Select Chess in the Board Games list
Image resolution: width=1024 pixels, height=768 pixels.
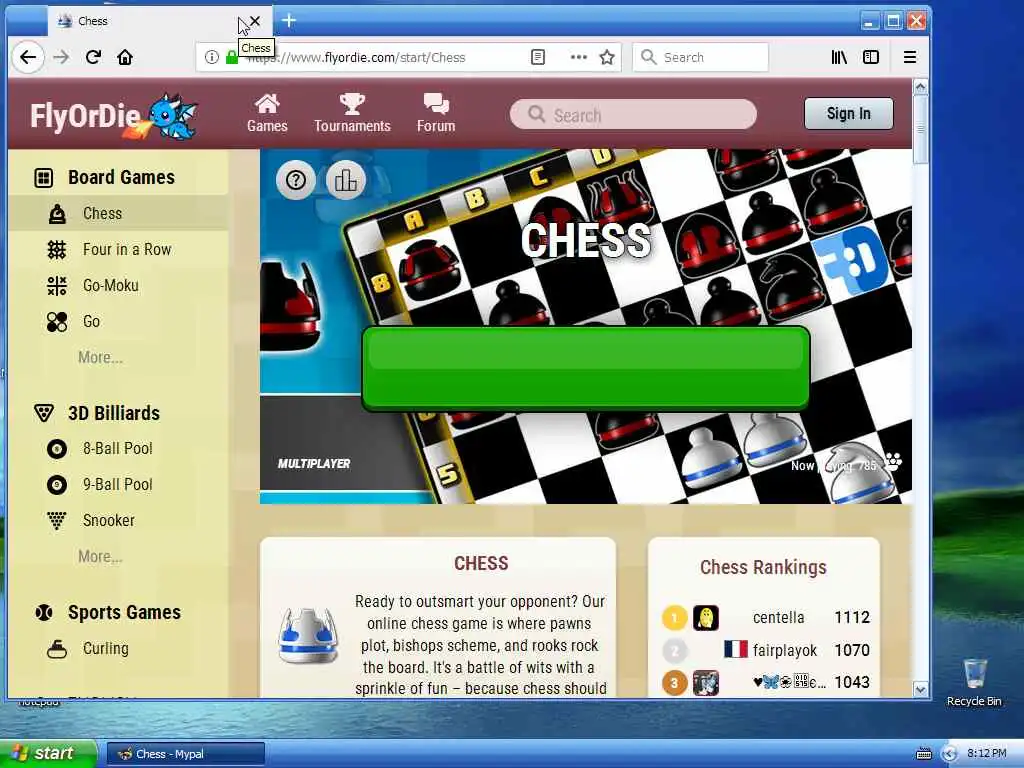click(118, 214)
